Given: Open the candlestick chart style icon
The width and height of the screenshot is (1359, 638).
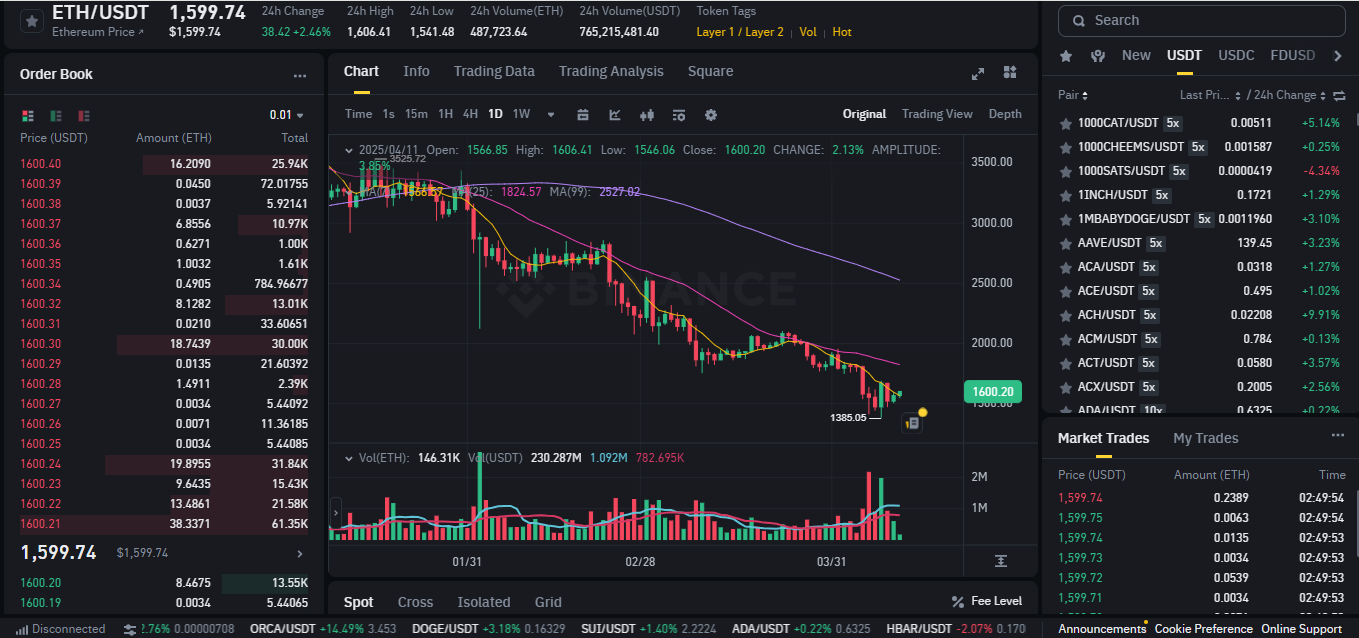Looking at the screenshot, I should coord(647,114).
